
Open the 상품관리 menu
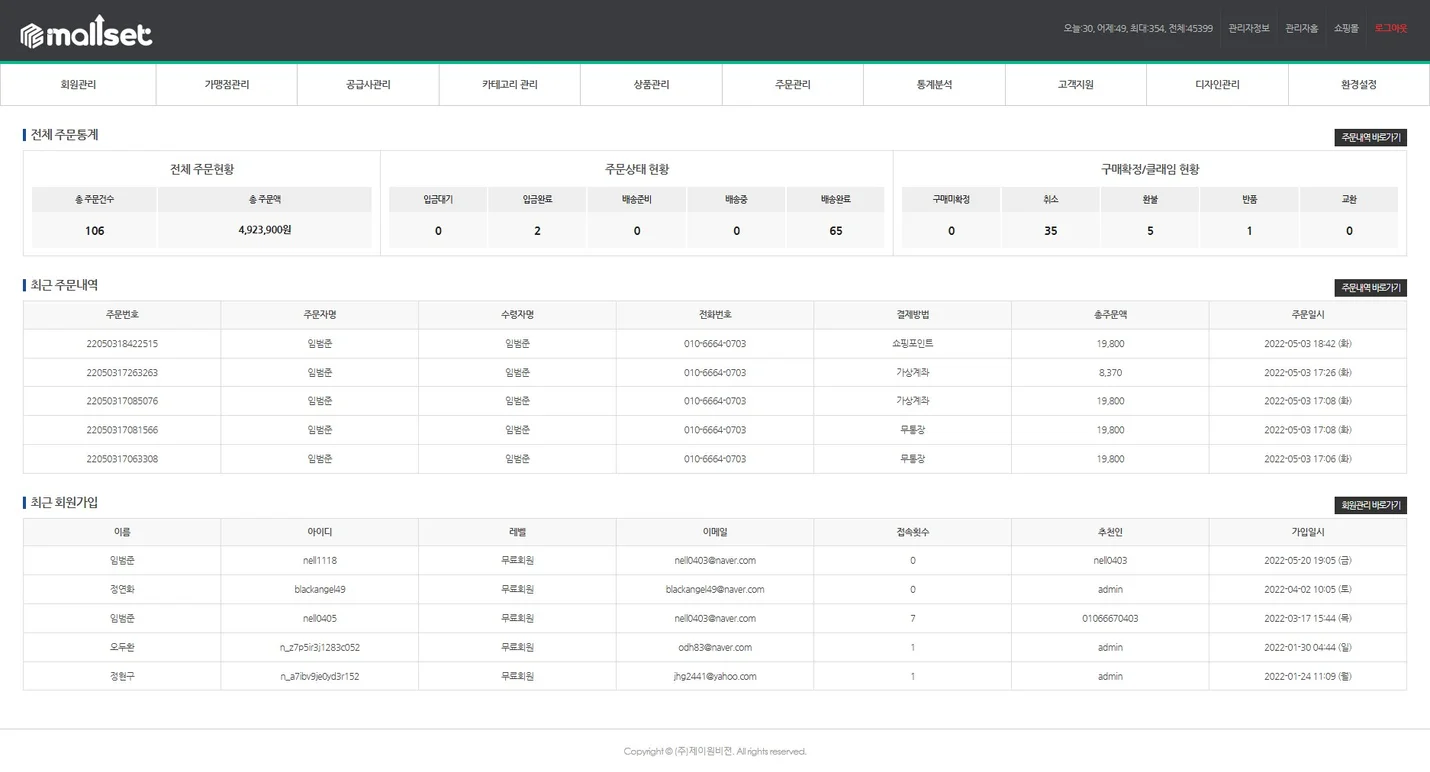[x=651, y=85]
